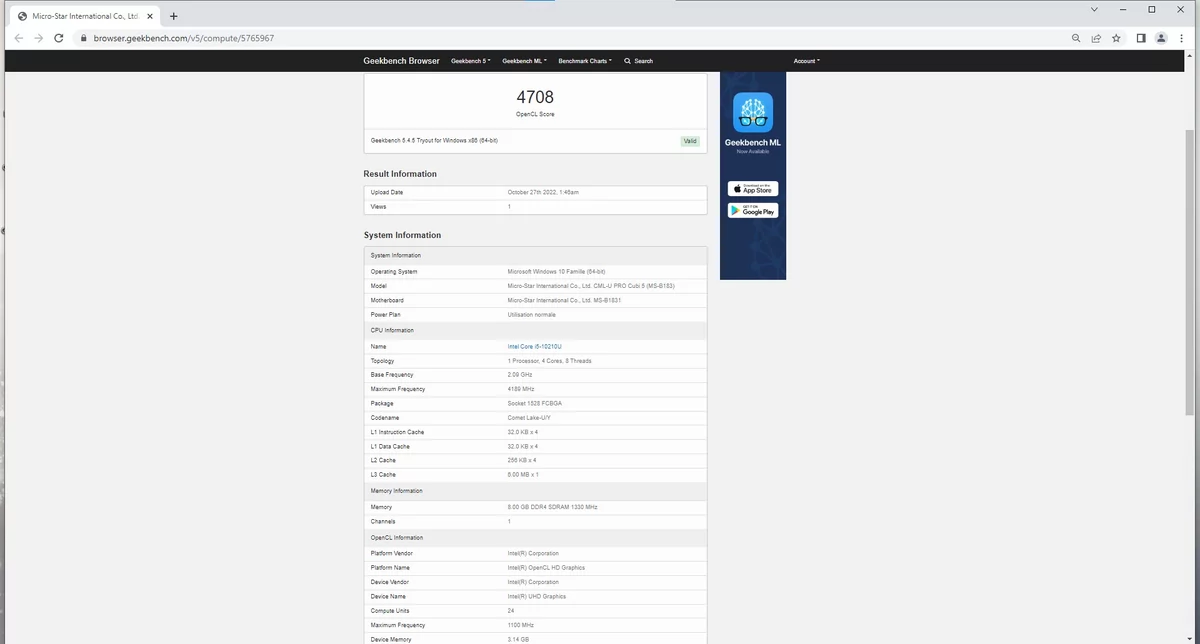Go to Geekbench Browser home
The height and width of the screenshot is (644, 1200).
click(x=401, y=61)
